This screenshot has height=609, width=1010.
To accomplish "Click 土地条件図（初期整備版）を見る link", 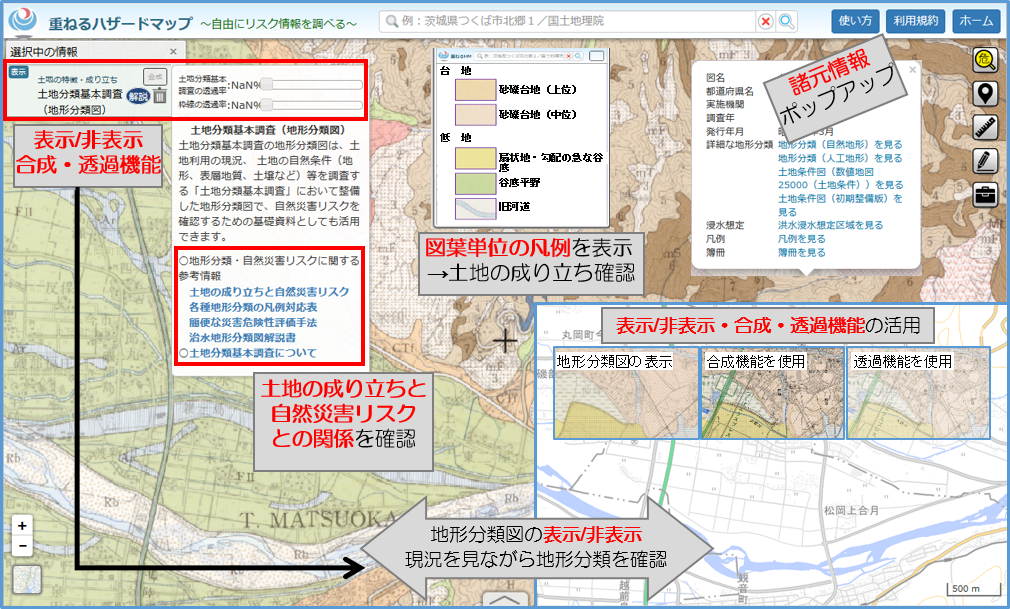I will coord(840,205).
